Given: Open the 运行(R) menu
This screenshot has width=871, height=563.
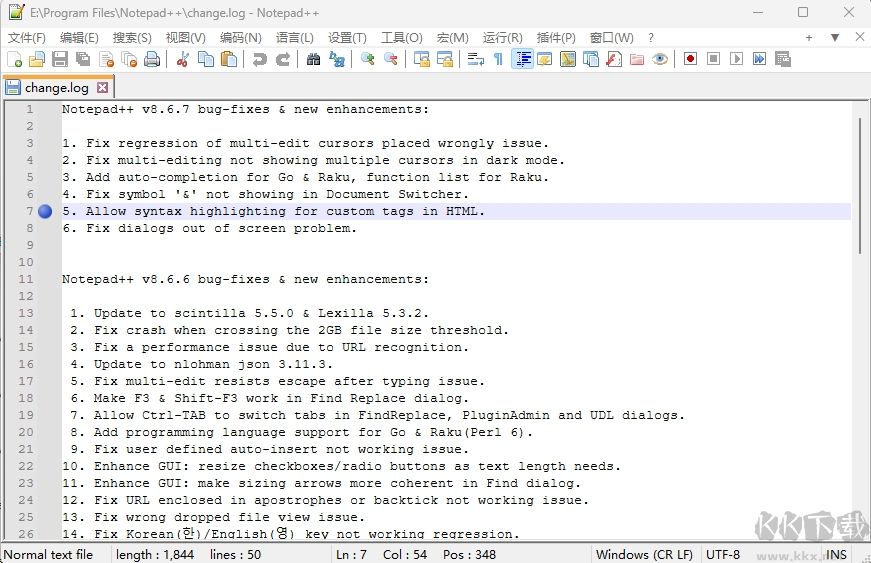Looking at the screenshot, I should click(x=503, y=38).
